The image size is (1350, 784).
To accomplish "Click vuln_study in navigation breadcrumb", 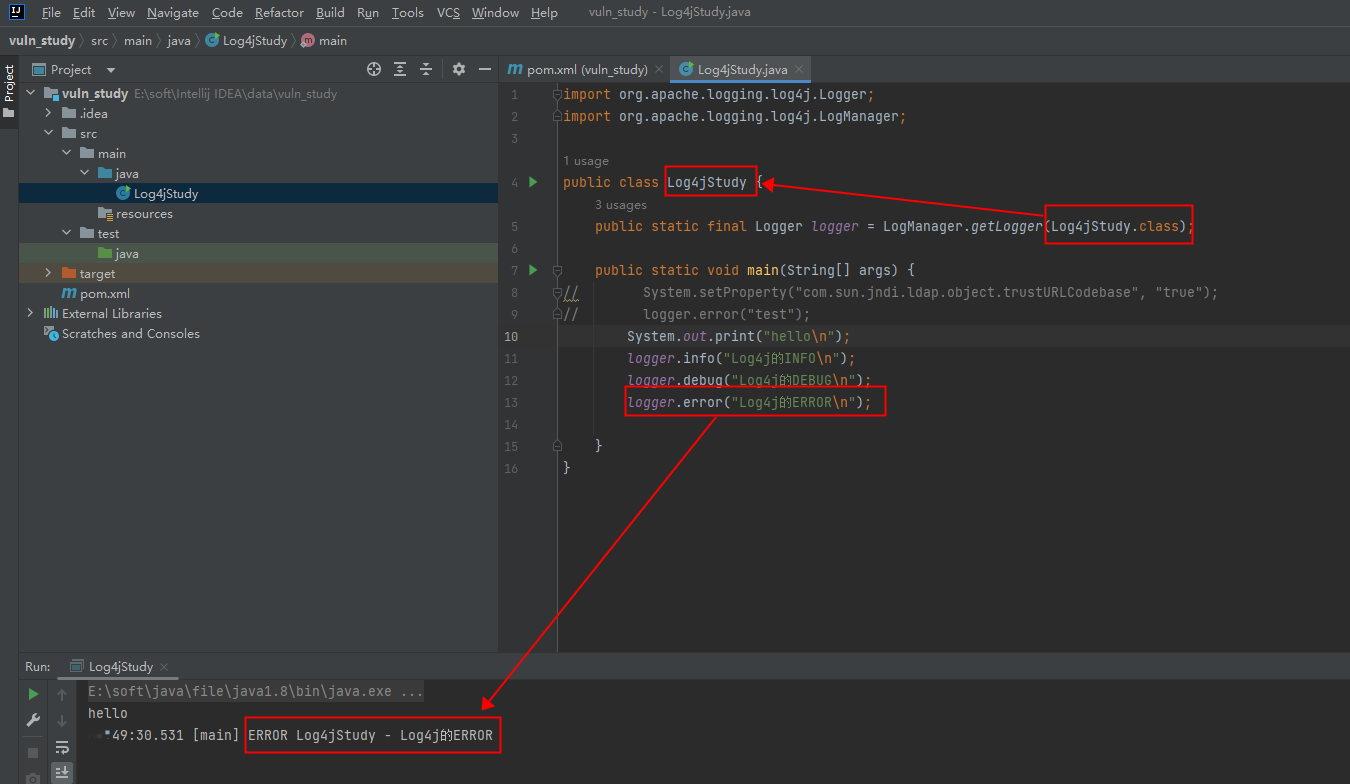I will pos(42,41).
